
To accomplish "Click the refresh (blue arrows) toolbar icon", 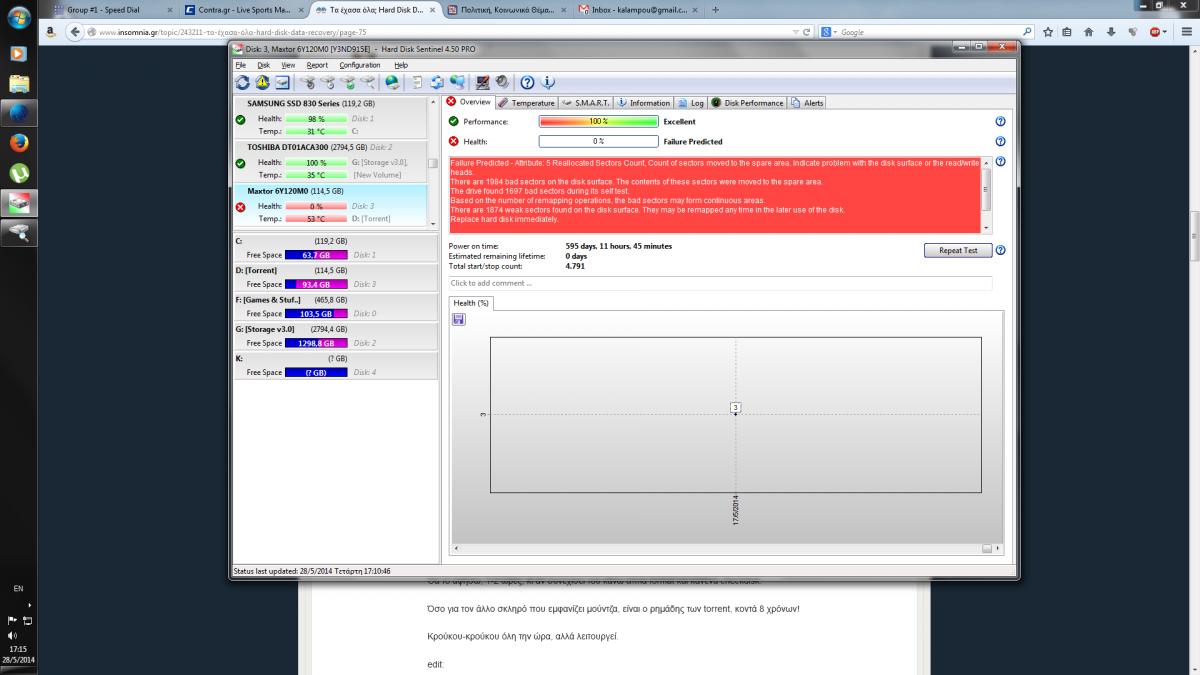I will point(242,82).
